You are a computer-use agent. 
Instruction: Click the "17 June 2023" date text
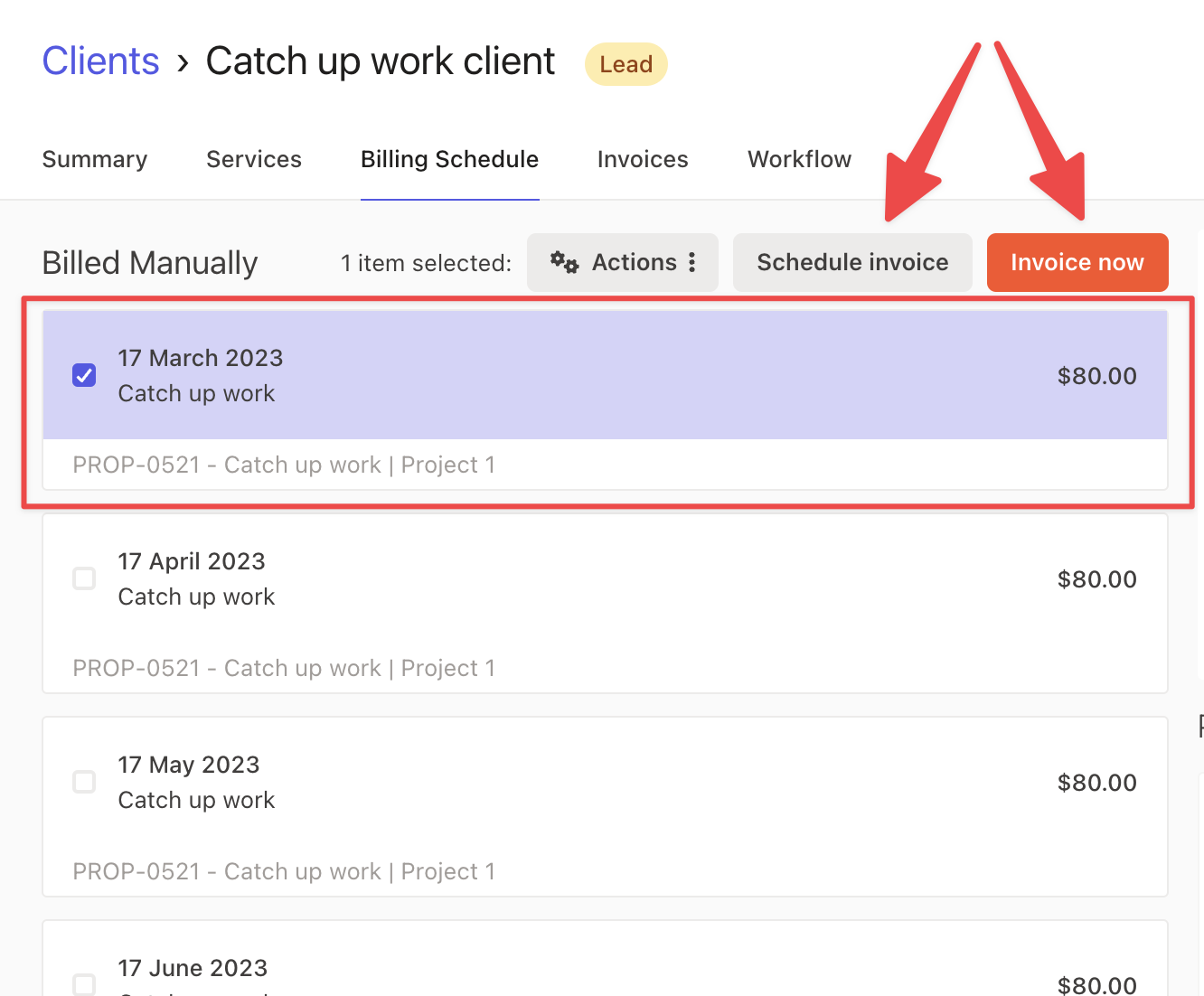point(193,968)
